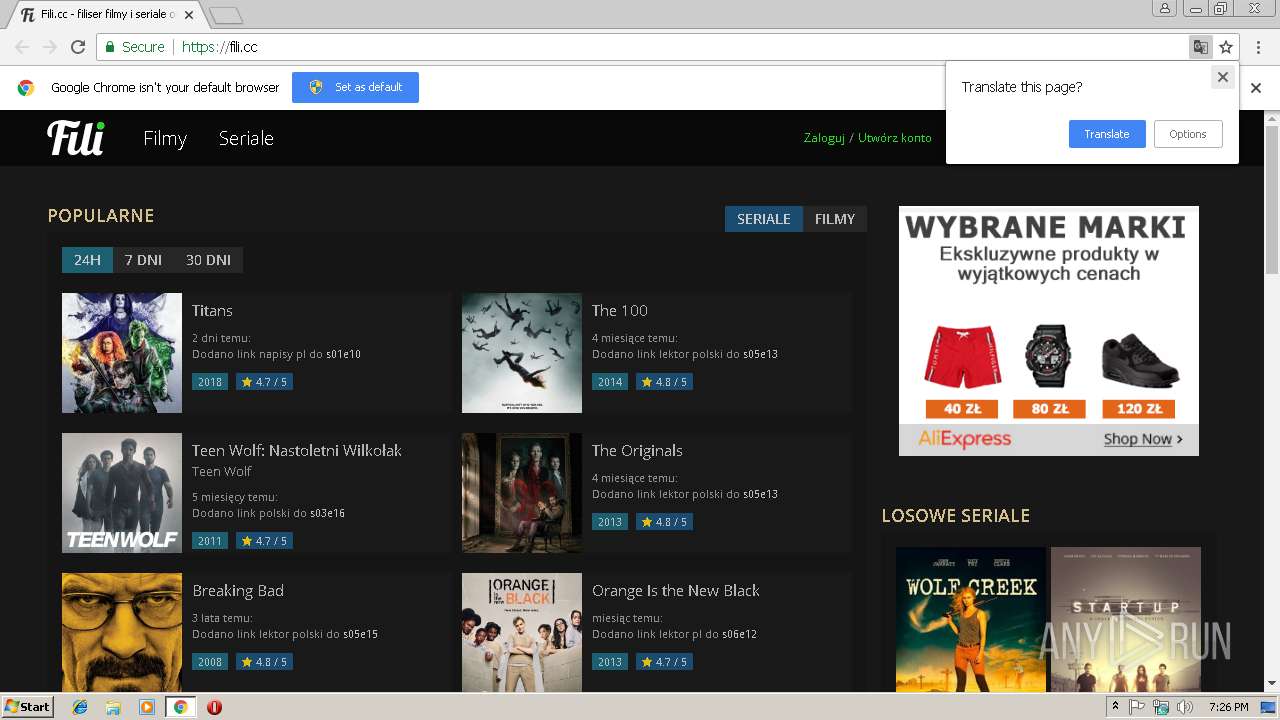This screenshot has width=1280, height=720.
Task: Click the Fili logo
Action: pyautogui.click(x=75, y=138)
